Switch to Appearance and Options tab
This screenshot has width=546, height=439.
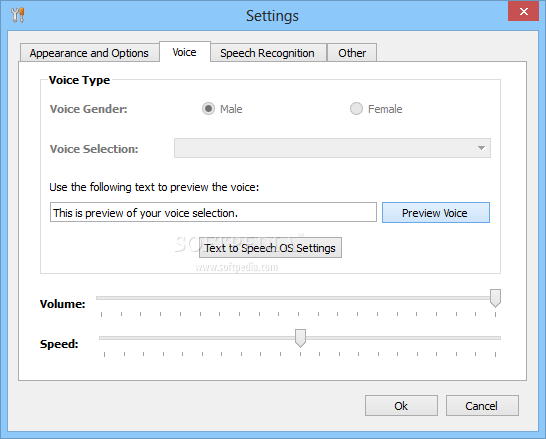click(x=89, y=53)
